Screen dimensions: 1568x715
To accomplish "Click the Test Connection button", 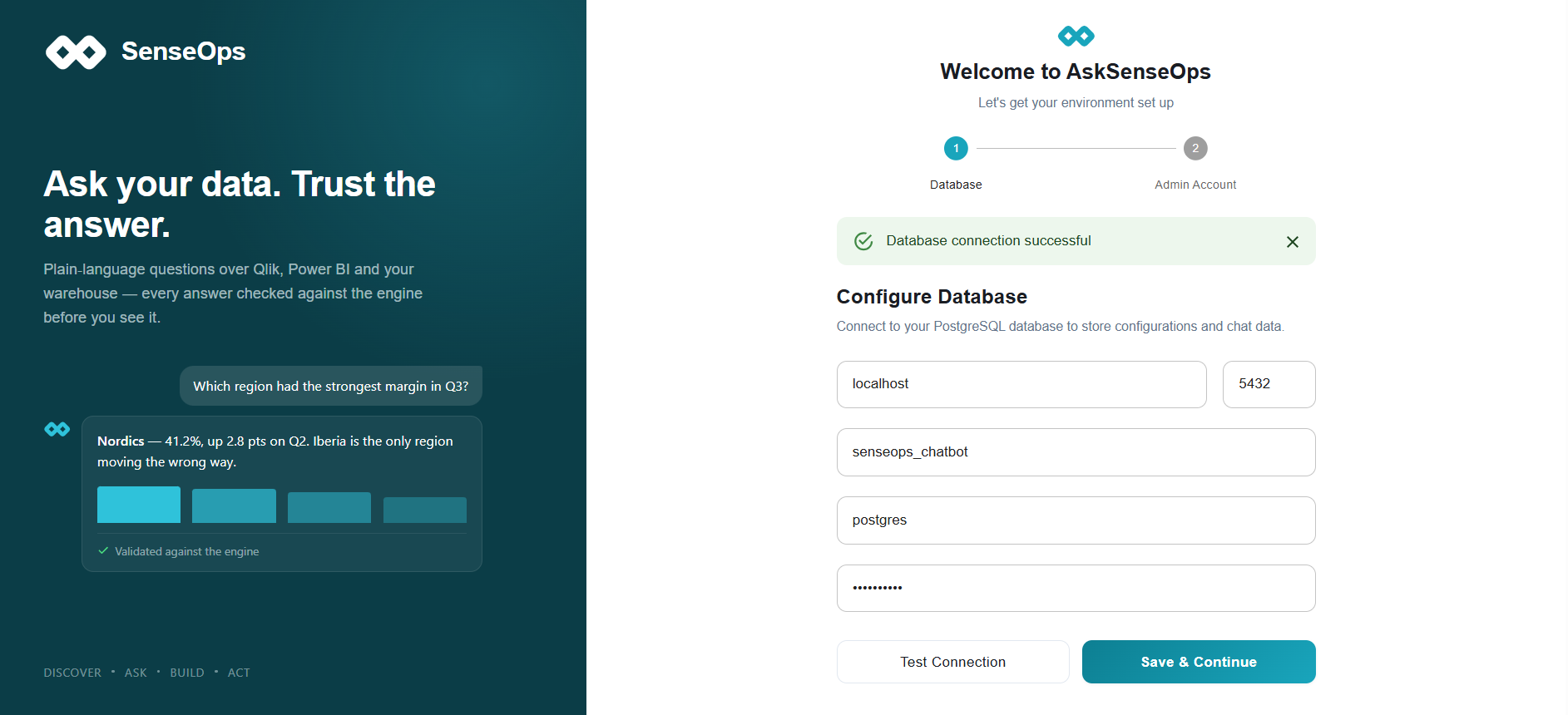I will 952,662.
